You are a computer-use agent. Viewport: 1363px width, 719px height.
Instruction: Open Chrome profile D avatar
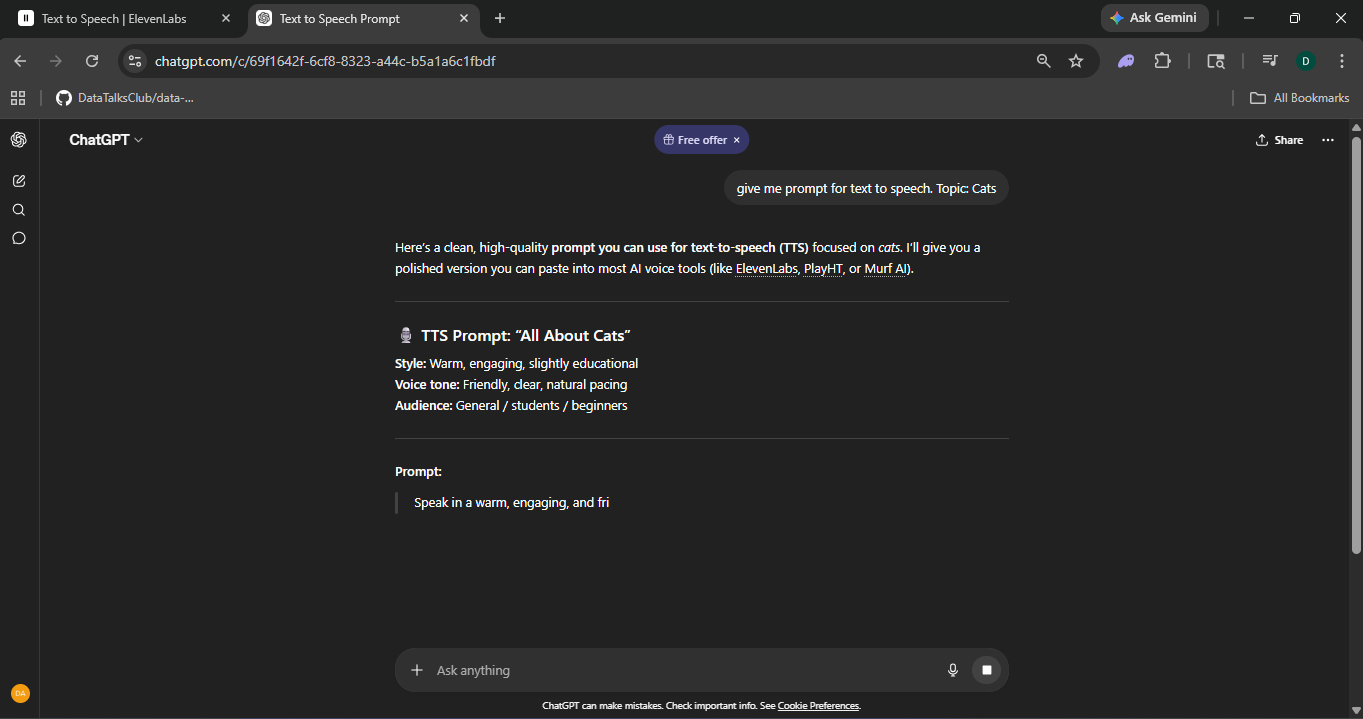click(1306, 61)
